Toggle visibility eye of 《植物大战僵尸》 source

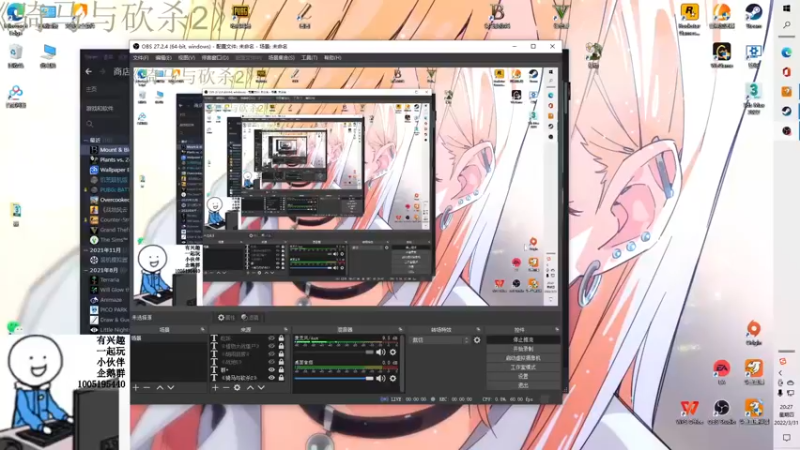pyautogui.click(x=271, y=346)
